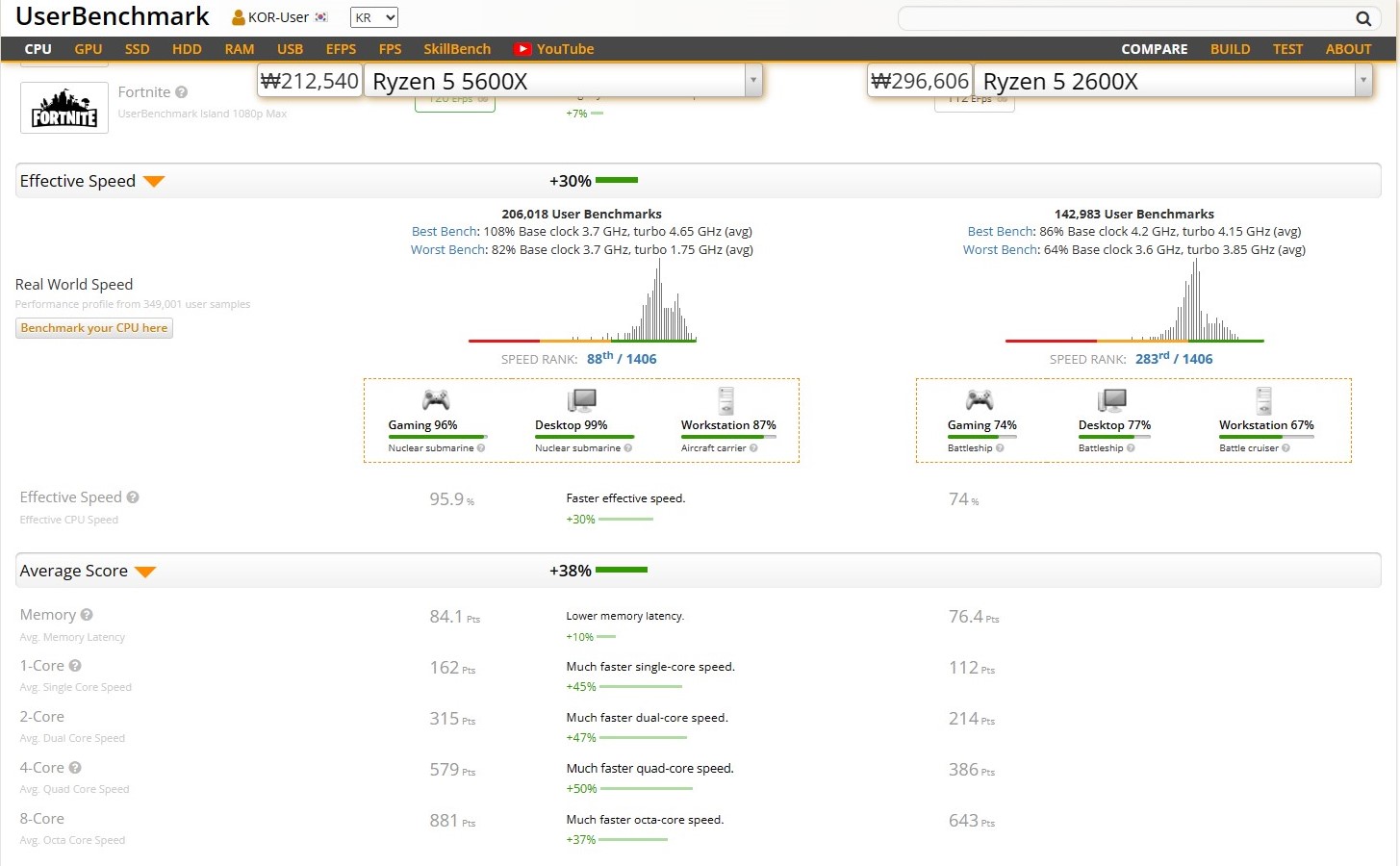Screen dimensions: 1400x866
Task: Click the 142,983 User Benchmarks text
Action: (x=1134, y=215)
